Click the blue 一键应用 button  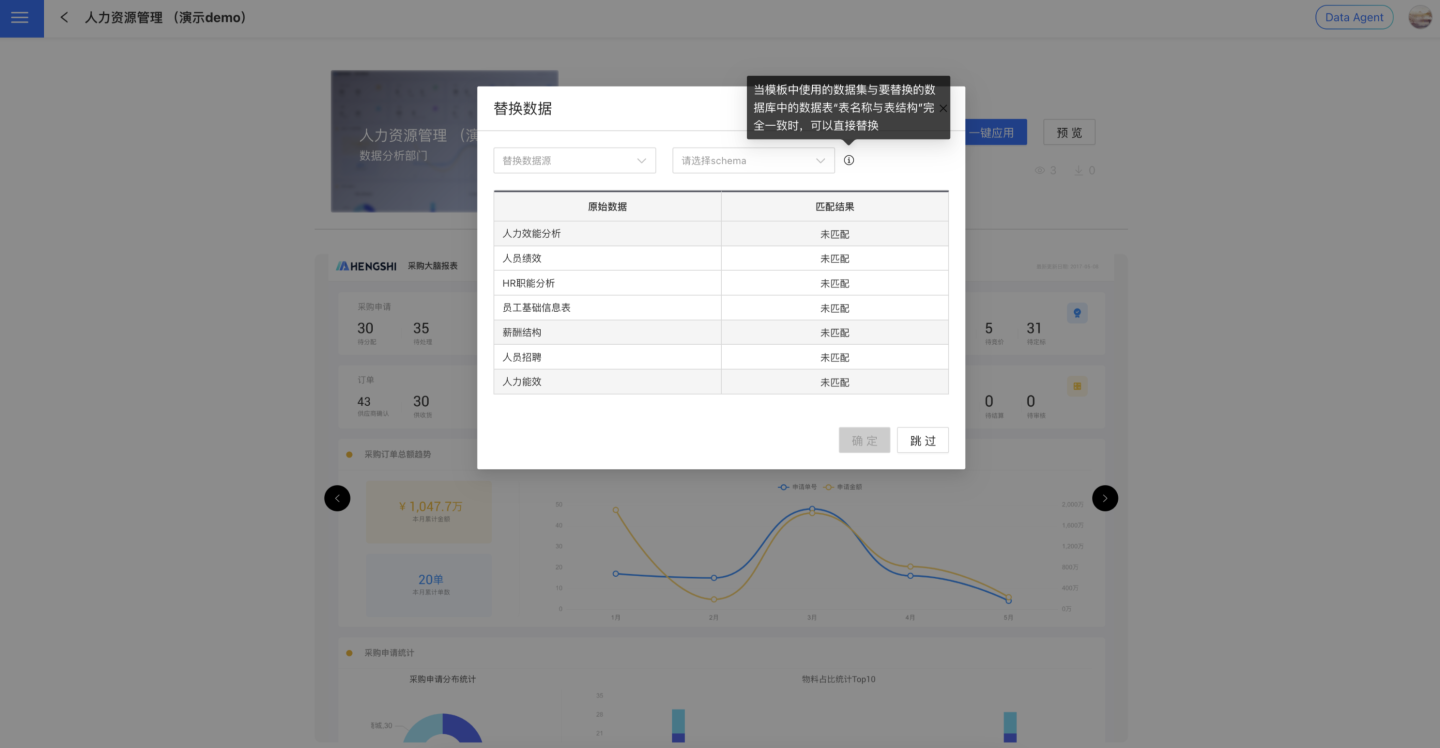995,132
